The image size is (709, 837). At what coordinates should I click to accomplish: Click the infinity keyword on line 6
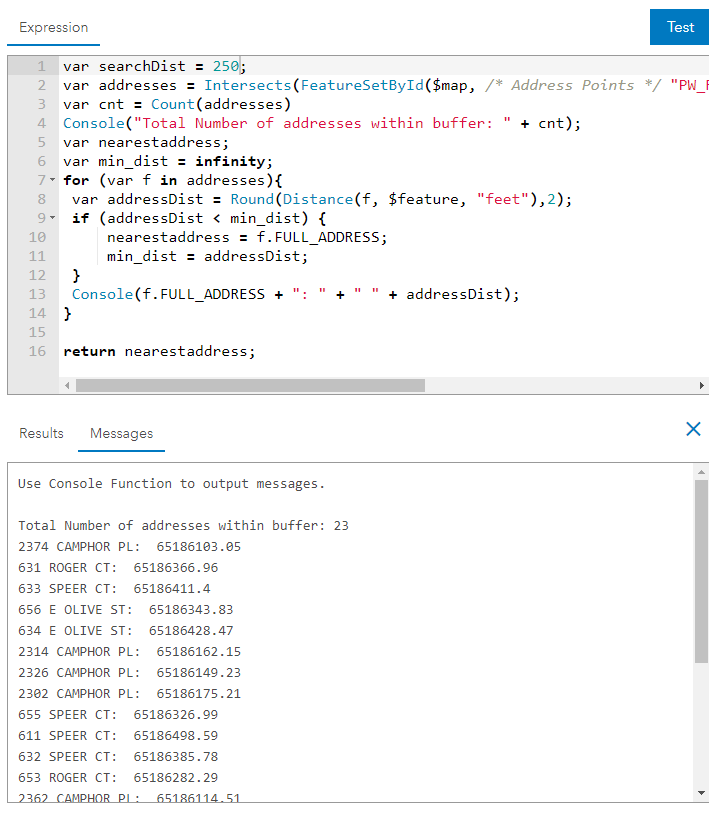[x=230, y=161]
